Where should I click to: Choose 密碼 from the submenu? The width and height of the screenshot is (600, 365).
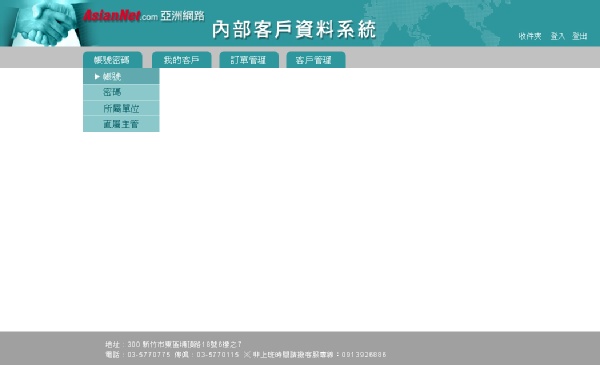(x=121, y=92)
